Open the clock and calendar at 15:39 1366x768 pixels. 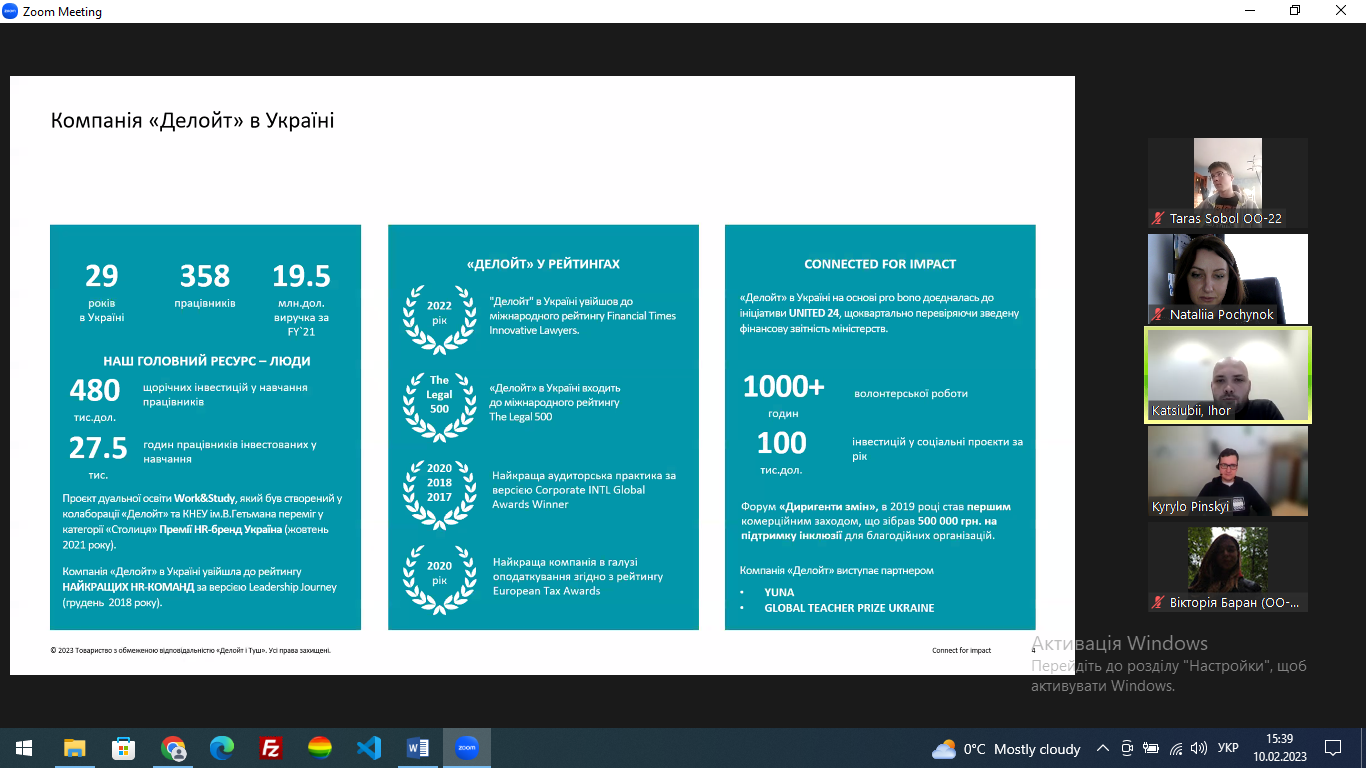(x=1279, y=748)
